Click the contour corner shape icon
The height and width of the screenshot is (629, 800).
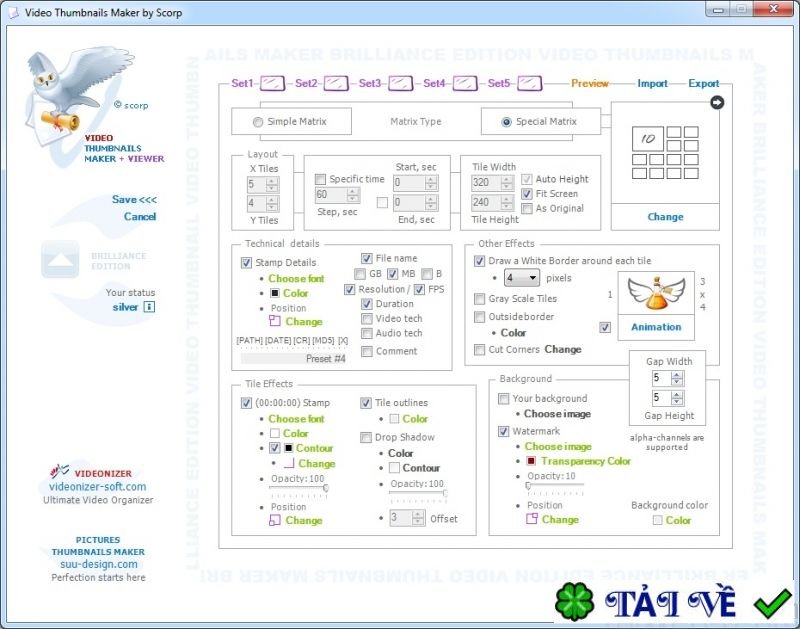click(x=289, y=463)
